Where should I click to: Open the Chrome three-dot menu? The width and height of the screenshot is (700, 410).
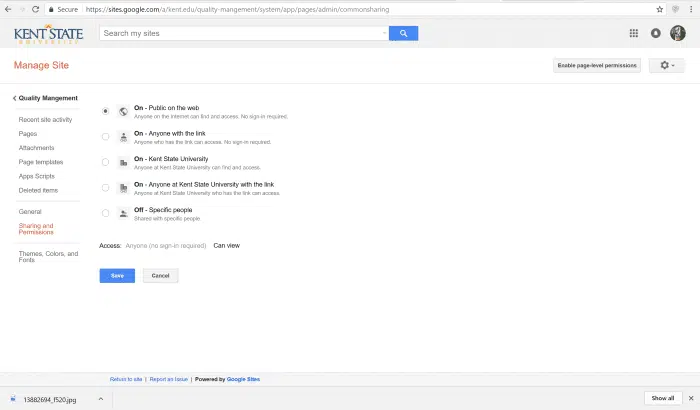pos(691,9)
